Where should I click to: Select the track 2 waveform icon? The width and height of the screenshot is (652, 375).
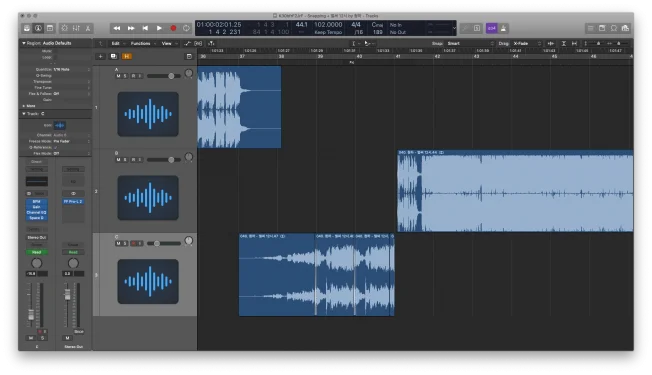click(148, 198)
